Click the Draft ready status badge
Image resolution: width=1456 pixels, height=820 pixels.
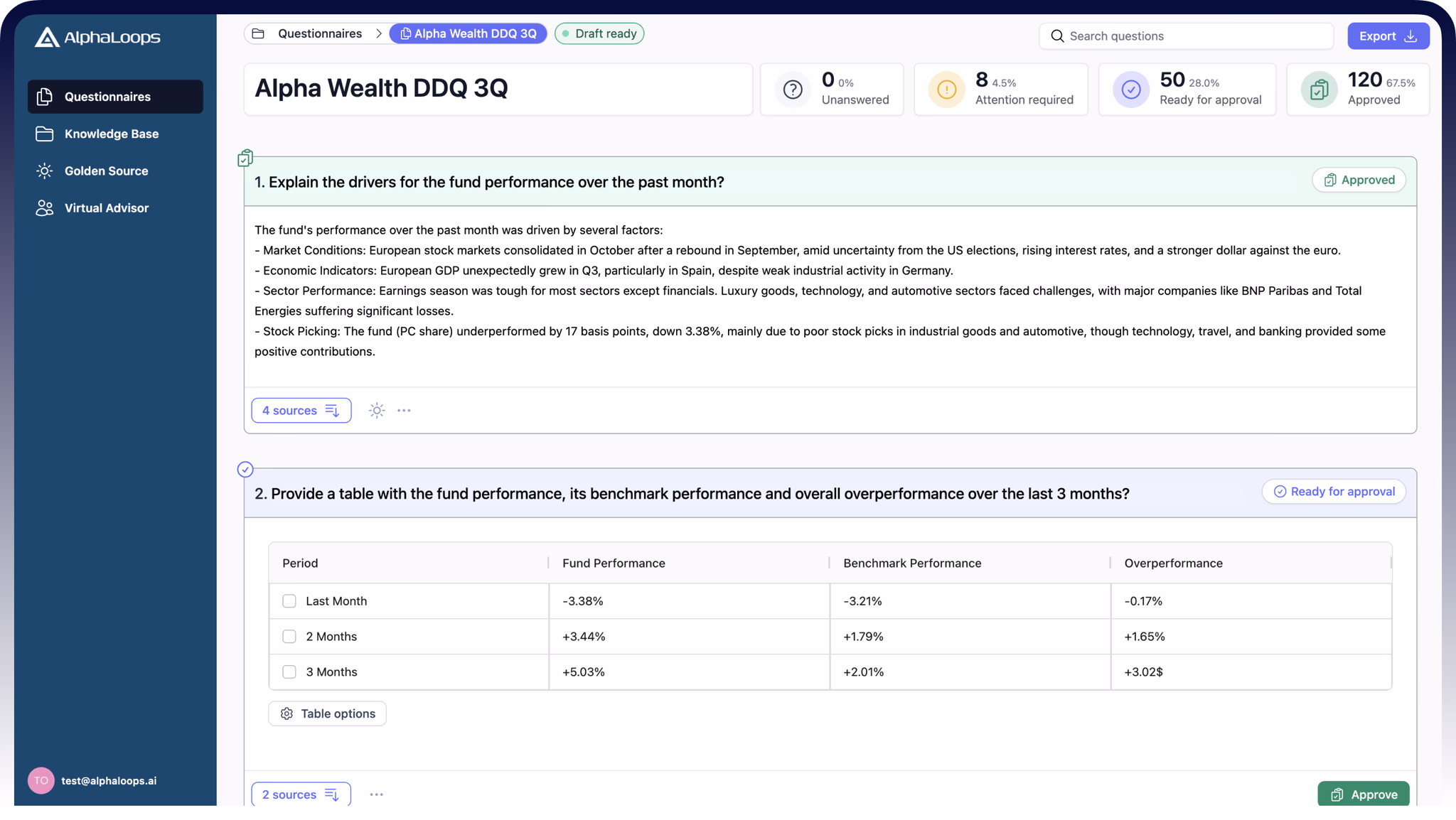pos(599,33)
